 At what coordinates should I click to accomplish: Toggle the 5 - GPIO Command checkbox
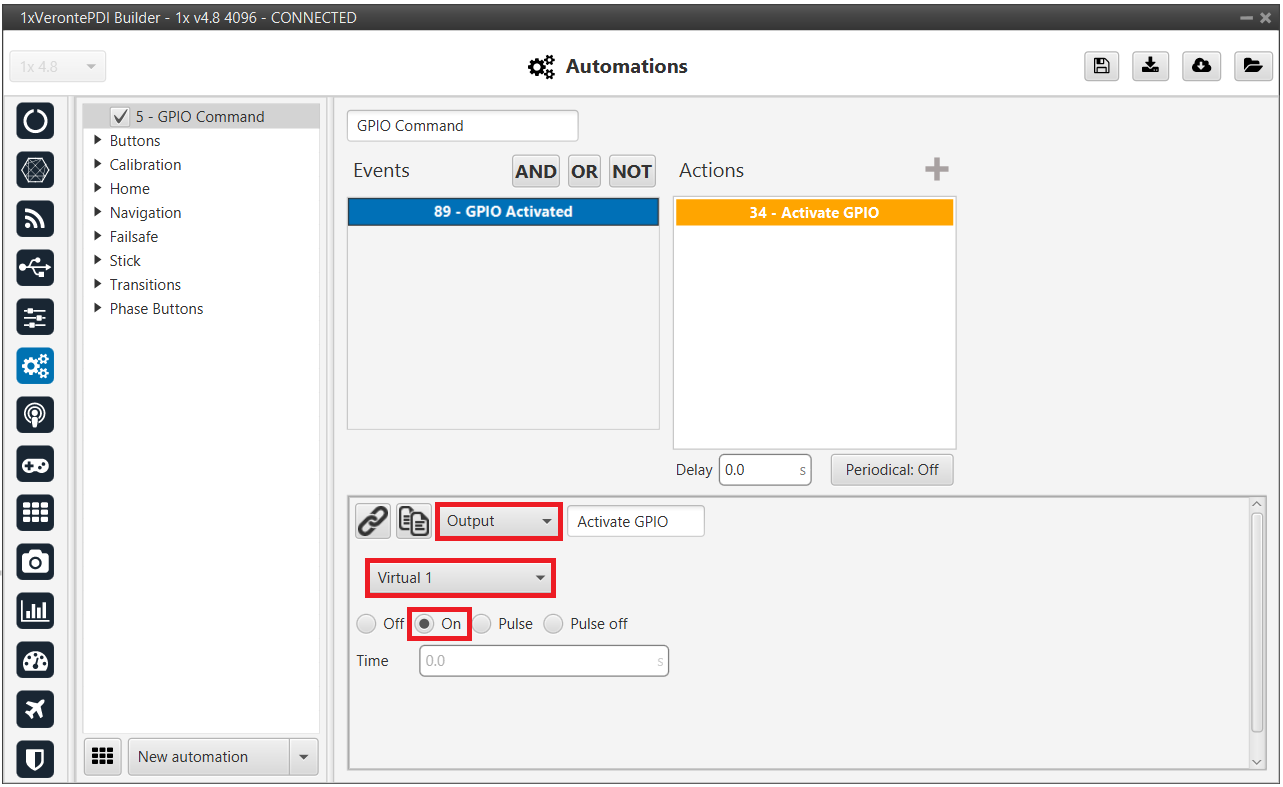pos(121,116)
